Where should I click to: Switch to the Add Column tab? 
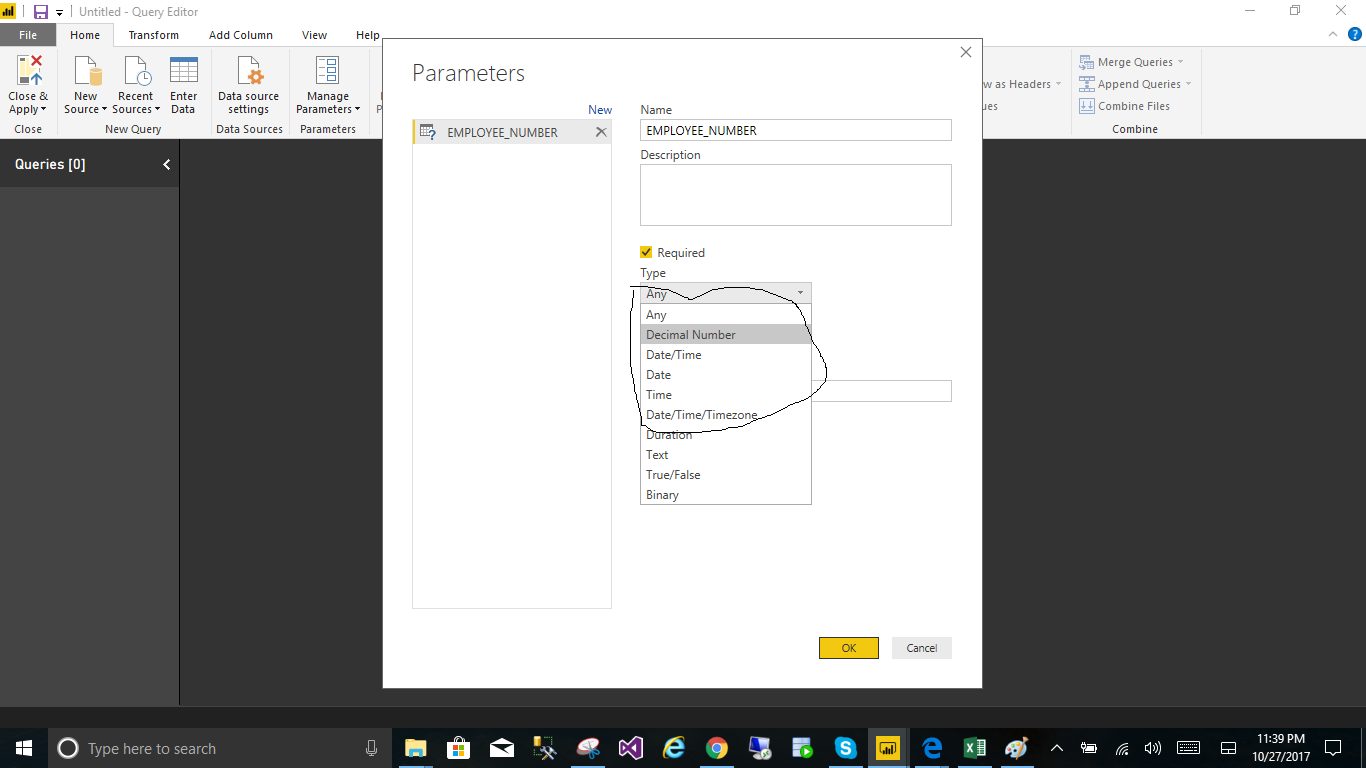coord(240,35)
